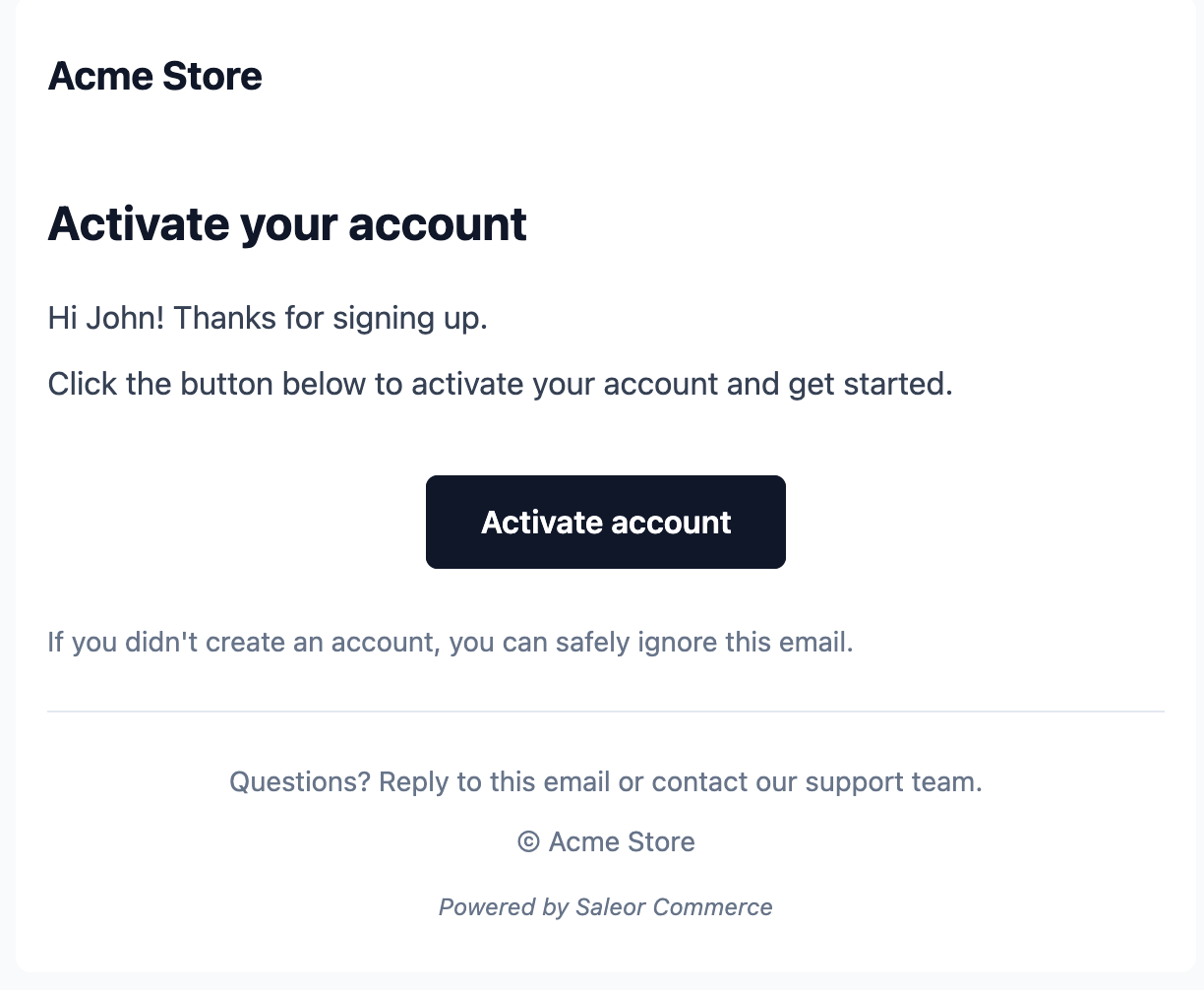The width and height of the screenshot is (1204, 990).
Task: Click the Questions? footer sentence
Action: (605, 782)
